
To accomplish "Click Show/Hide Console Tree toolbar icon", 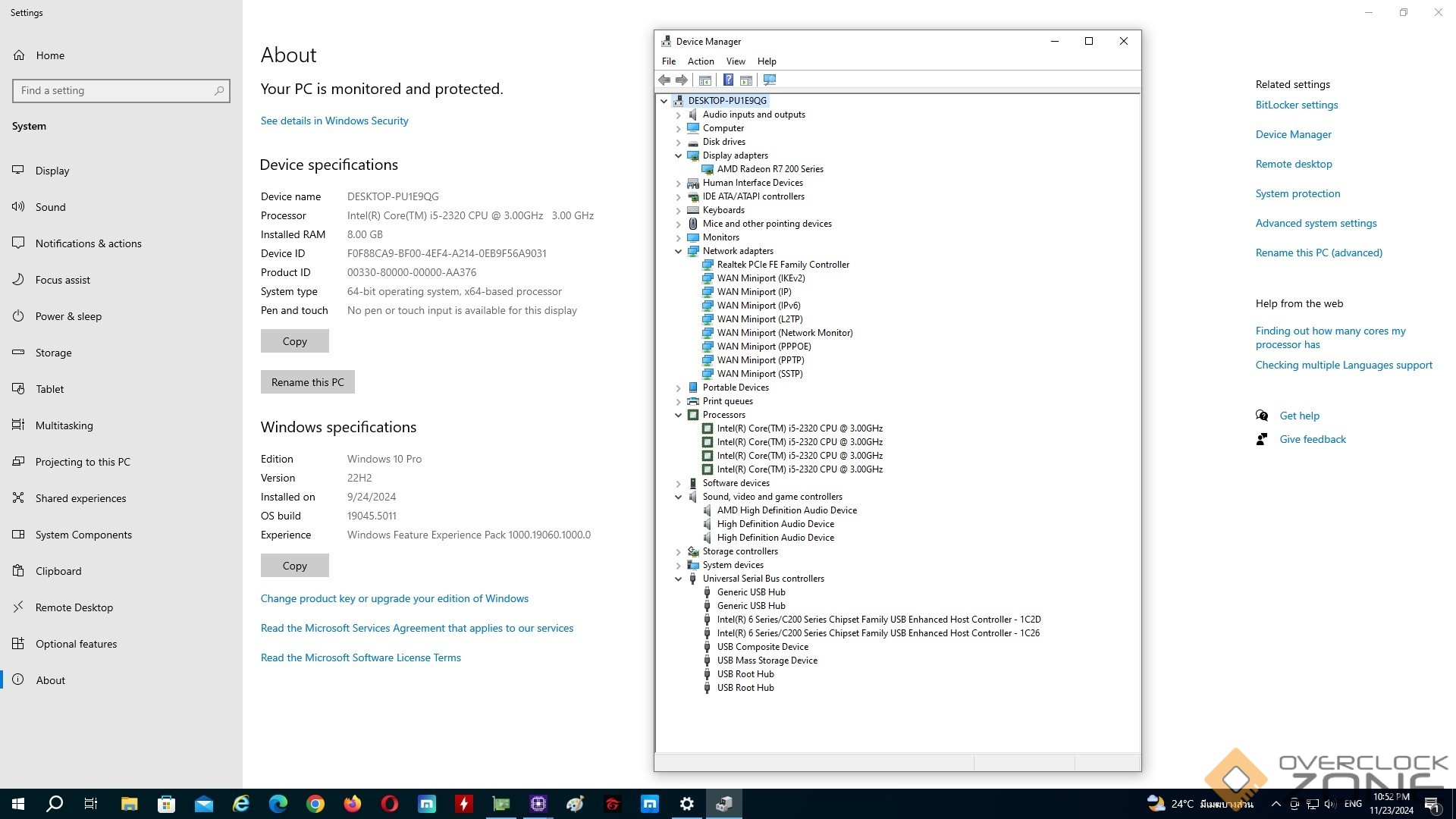I will point(705,80).
